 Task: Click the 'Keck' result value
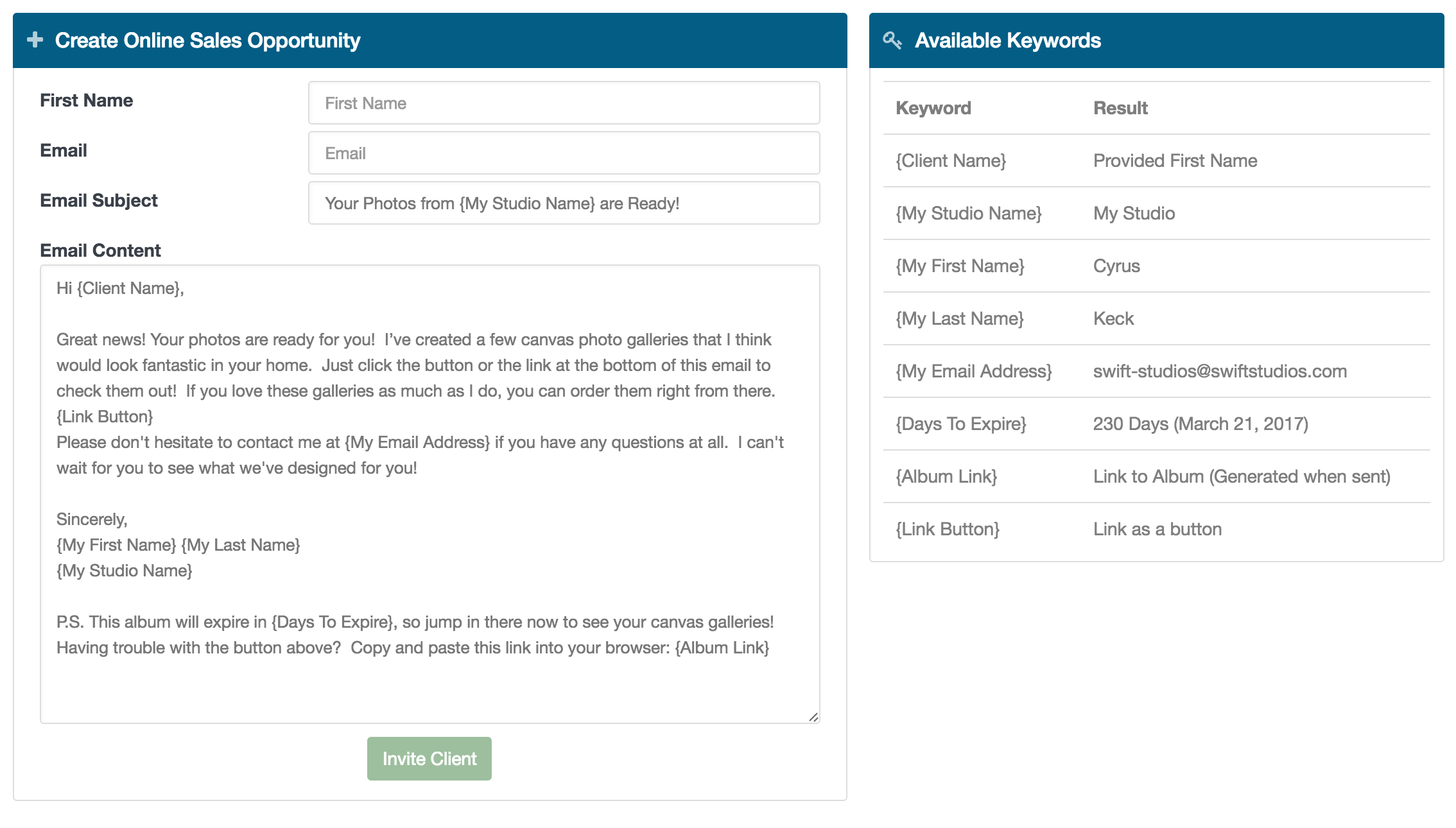coord(1113,318)
